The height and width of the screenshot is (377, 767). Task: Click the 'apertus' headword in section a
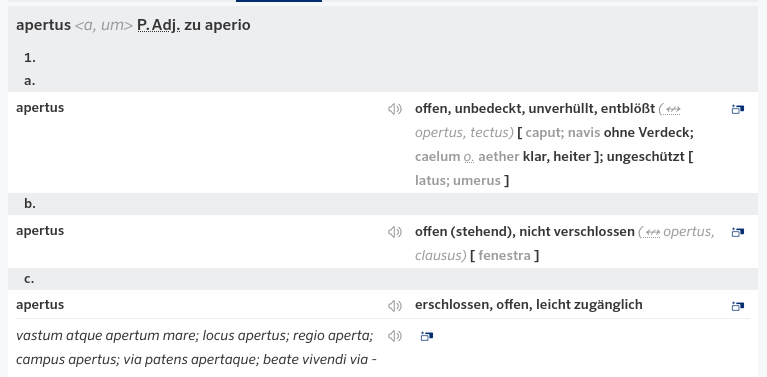[x=40, y=108]
